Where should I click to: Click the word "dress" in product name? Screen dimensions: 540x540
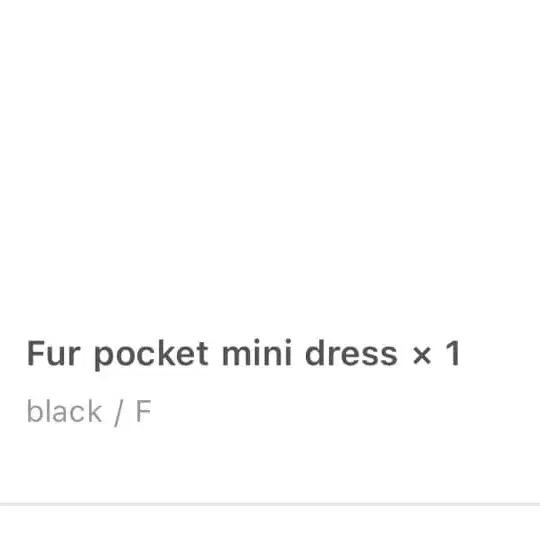coord(351,353)
